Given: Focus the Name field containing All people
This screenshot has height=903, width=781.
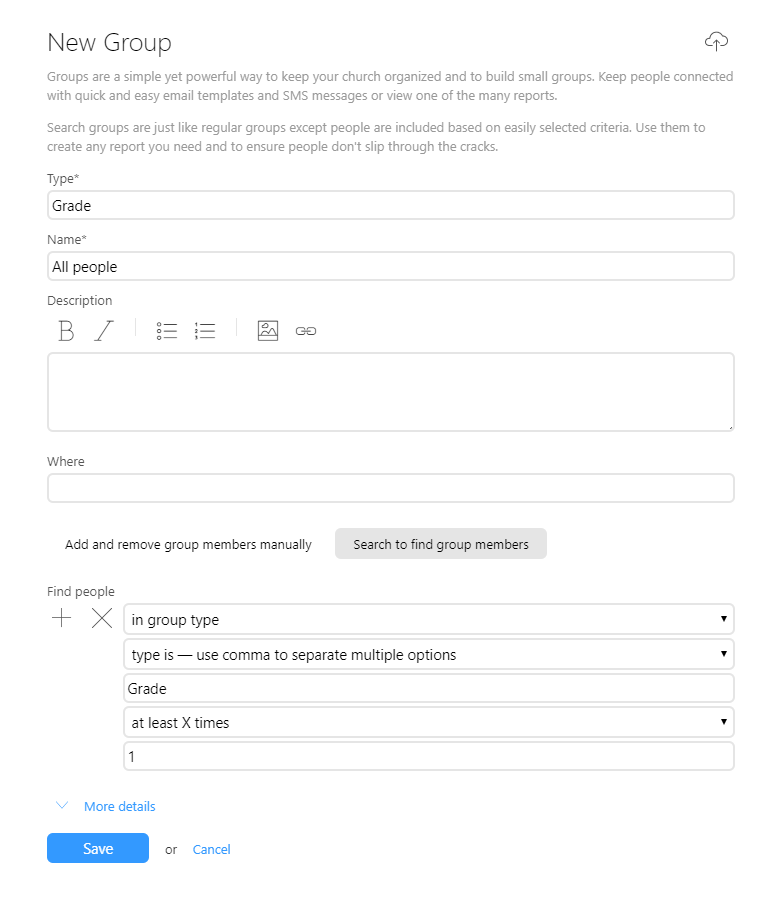Looking at the screenshot, I should coord(390,267).
